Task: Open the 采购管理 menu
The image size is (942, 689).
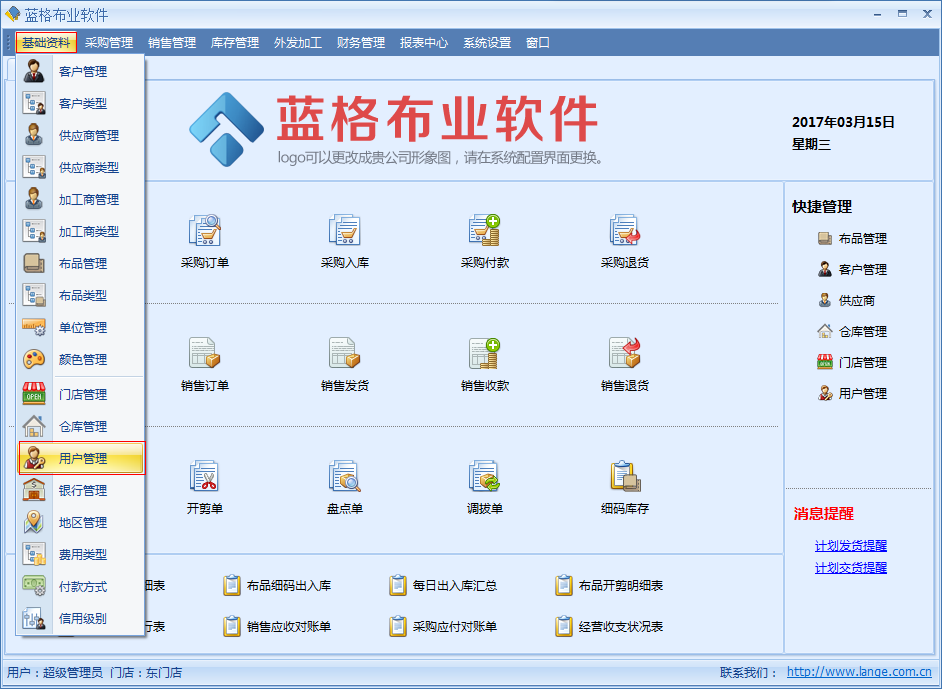Action: [x=109, y=43]
